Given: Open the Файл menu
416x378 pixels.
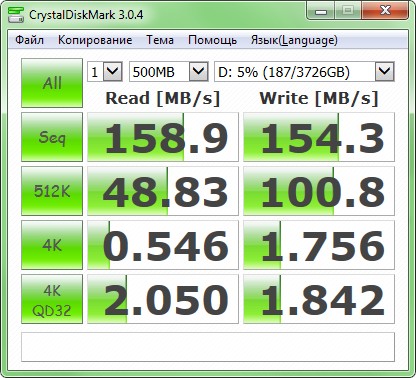Looking at the screenshot, I should (29, 40).
